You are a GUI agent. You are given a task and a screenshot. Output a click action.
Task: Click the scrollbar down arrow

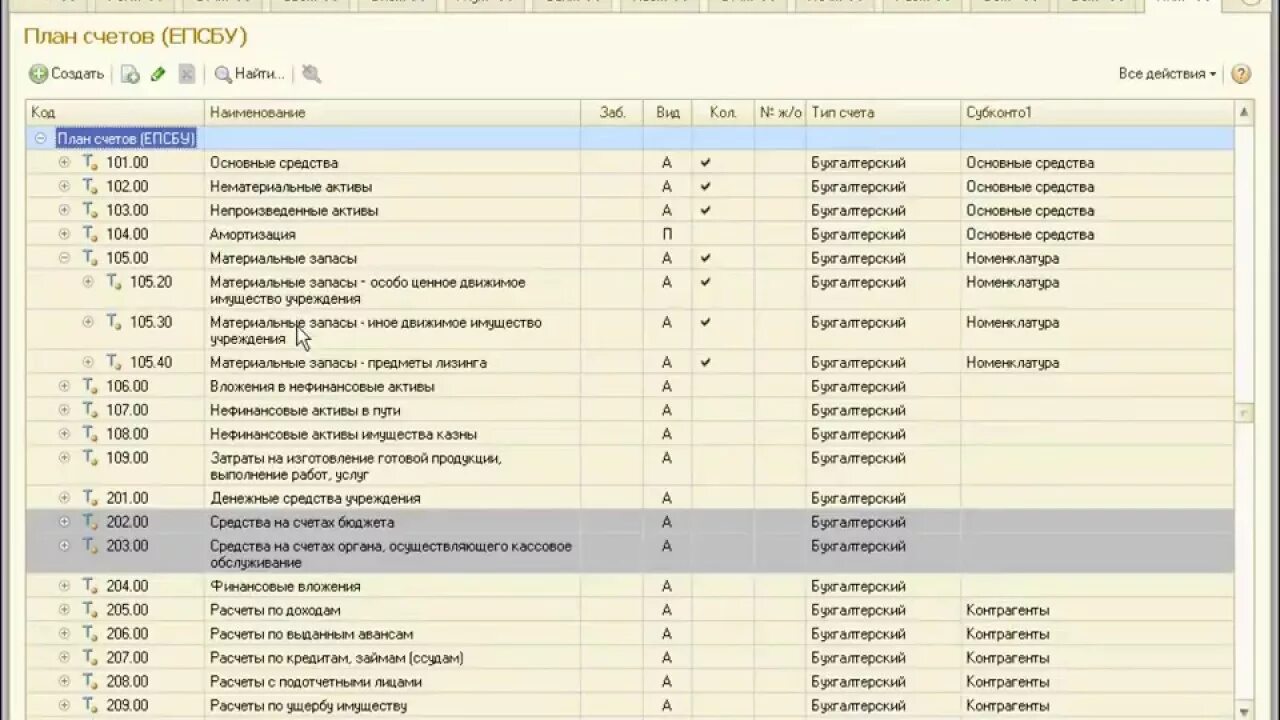[1244, 711]
